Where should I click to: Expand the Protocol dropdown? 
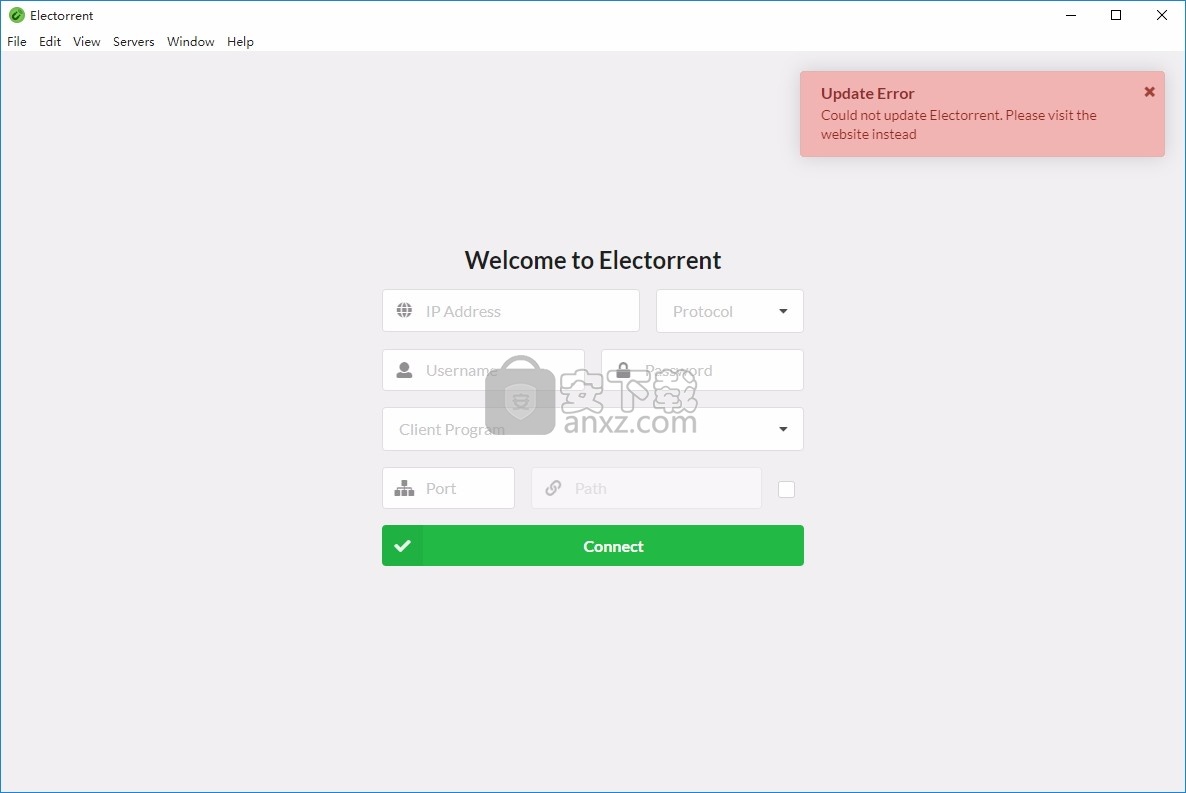click(x=729, y=311)
